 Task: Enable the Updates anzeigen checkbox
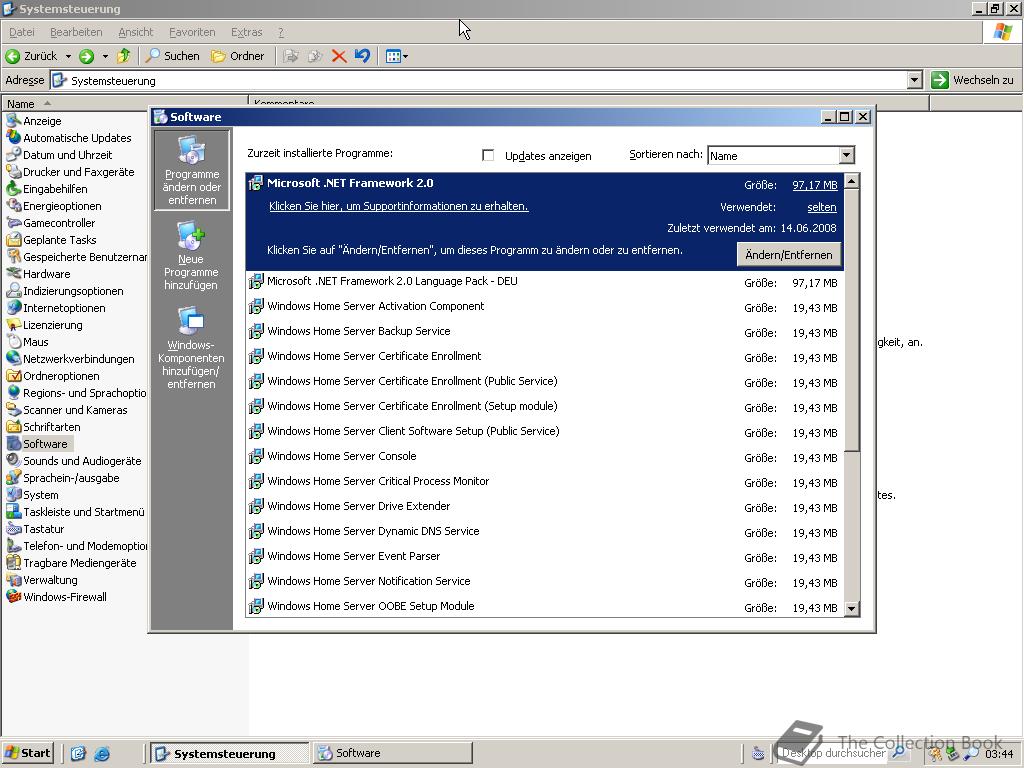488,155
